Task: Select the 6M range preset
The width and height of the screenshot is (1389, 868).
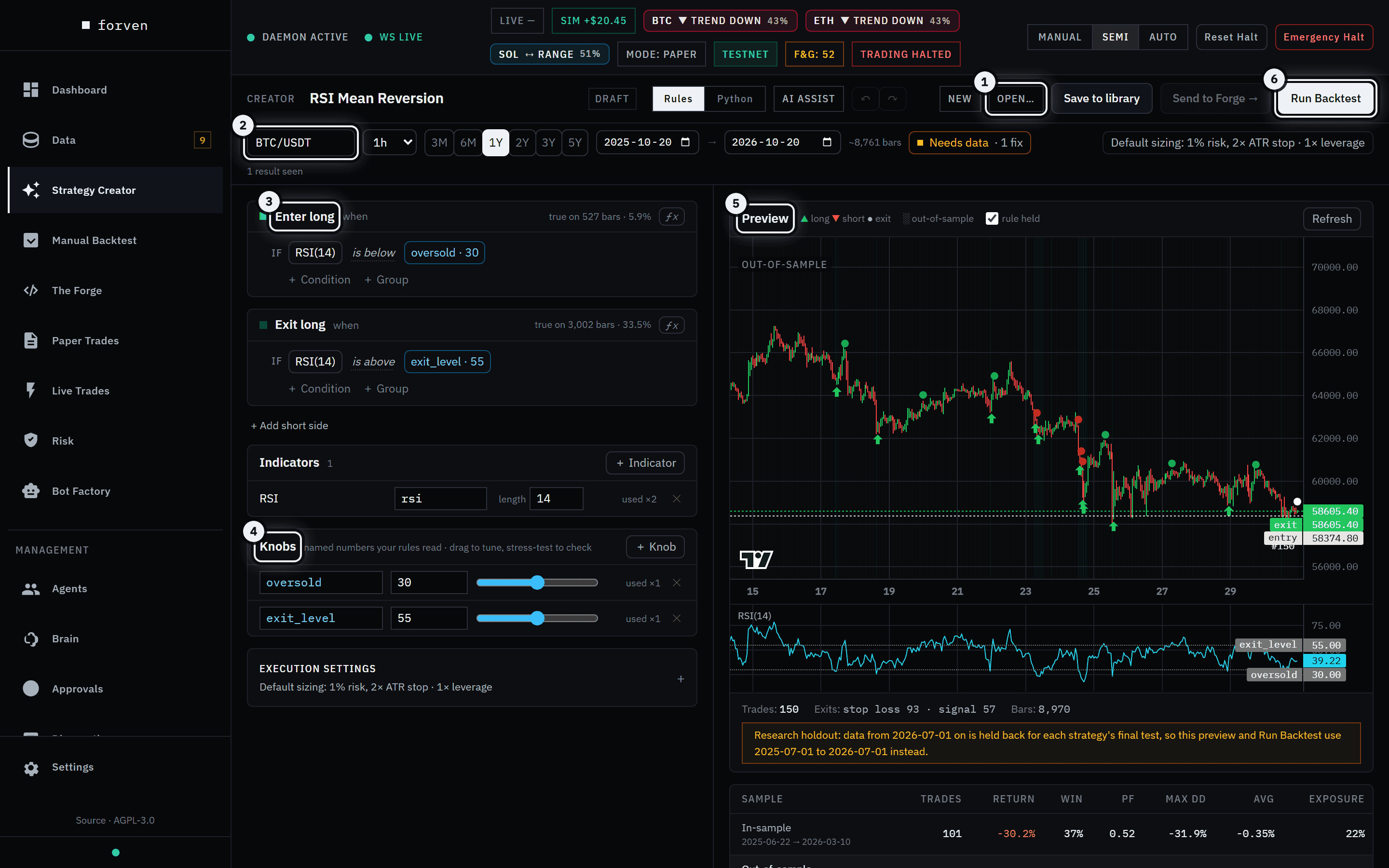Action: click(x=468, y=142)
